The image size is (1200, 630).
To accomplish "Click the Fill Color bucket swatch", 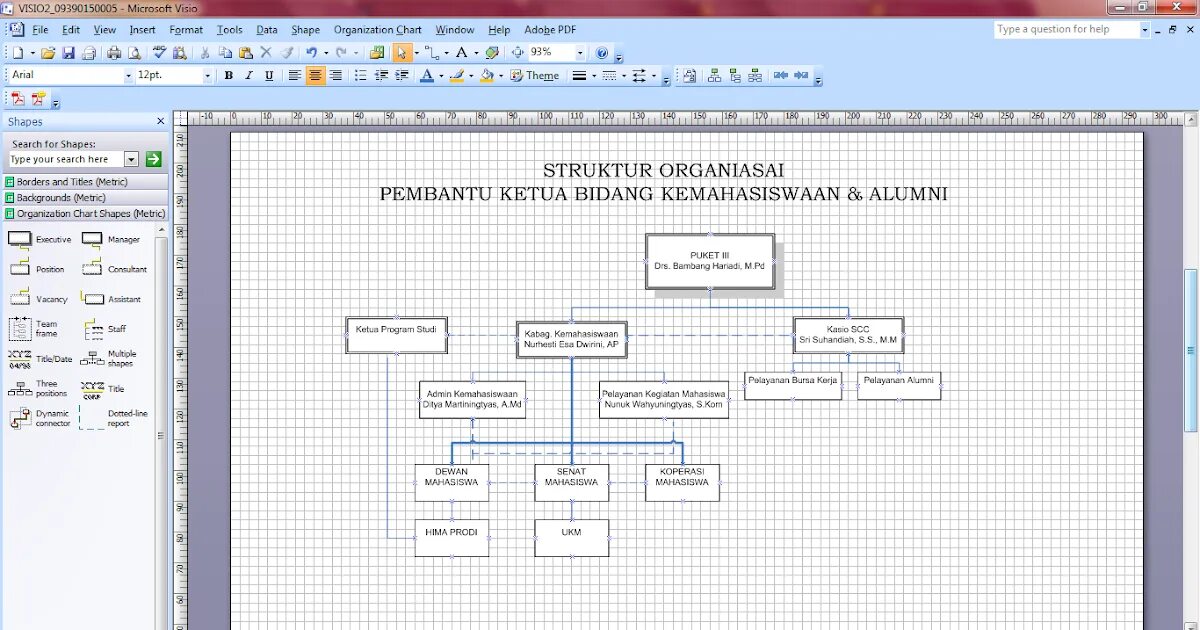I will 487,75.
